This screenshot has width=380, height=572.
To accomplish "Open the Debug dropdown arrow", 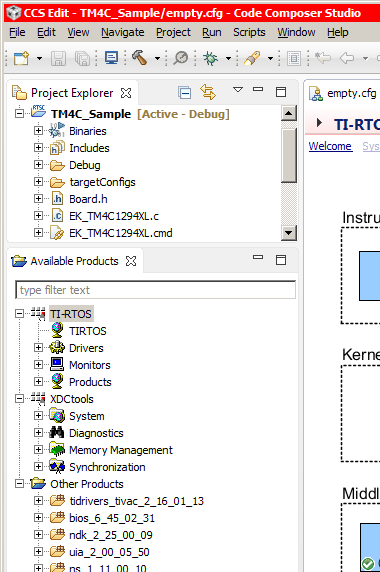I will [228, 58].
